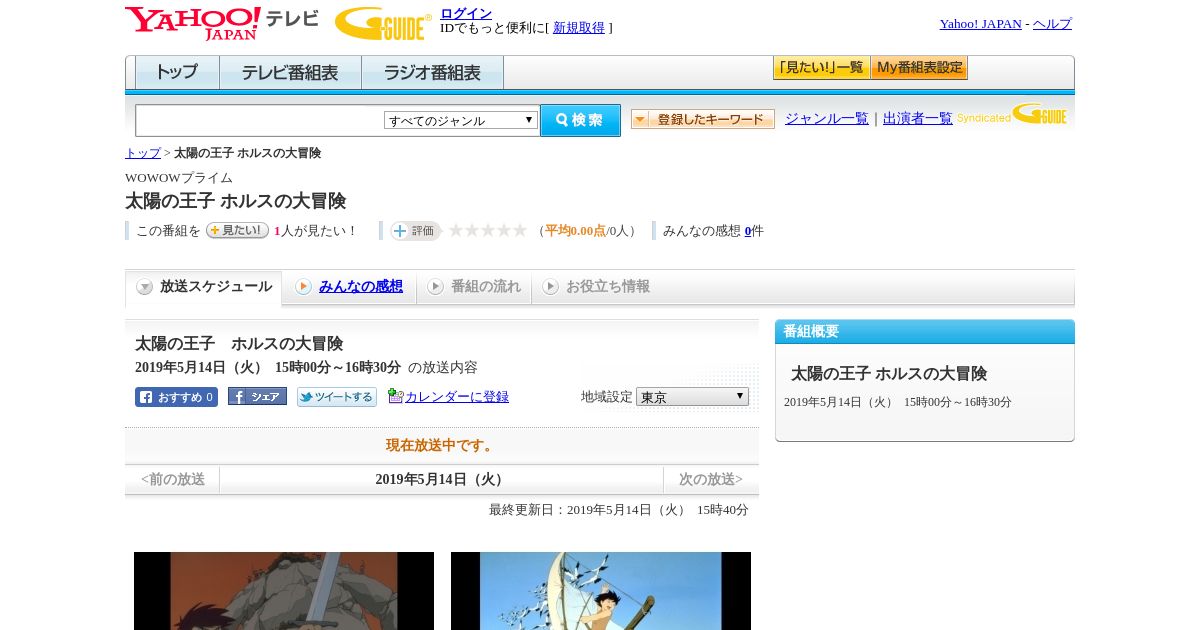Image resolution: width=1200 pixels, height=630 pixels.
Task: Click the Facebook シェア button
Action: click(257, 396)
